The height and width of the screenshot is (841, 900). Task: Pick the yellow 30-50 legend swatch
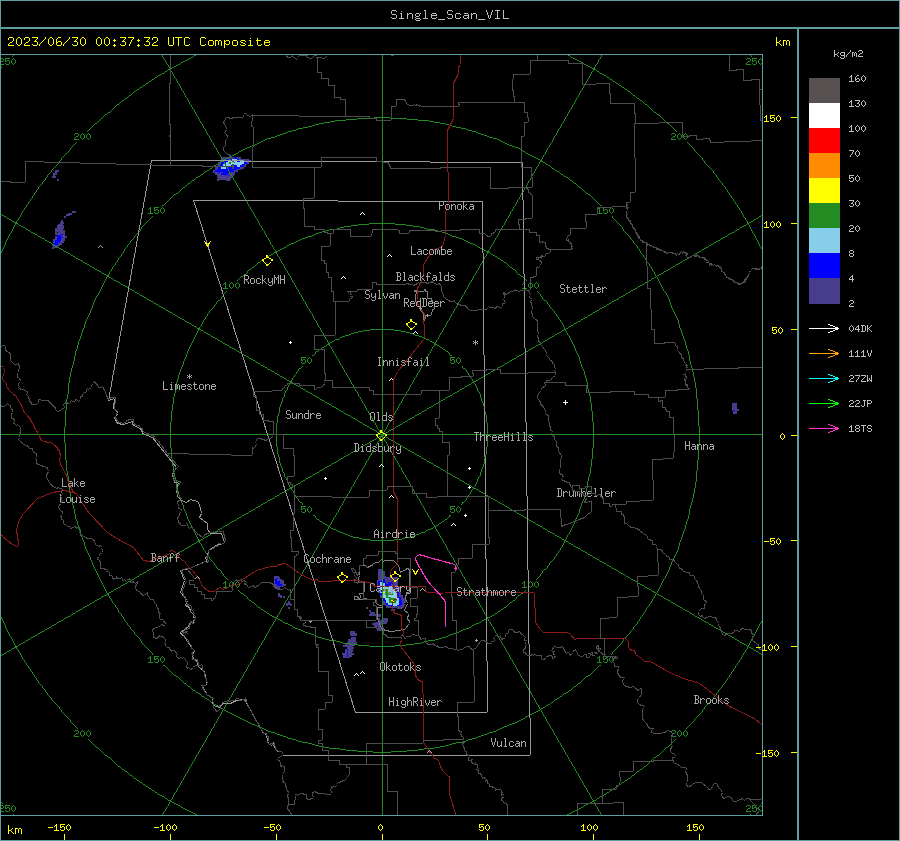824,191
